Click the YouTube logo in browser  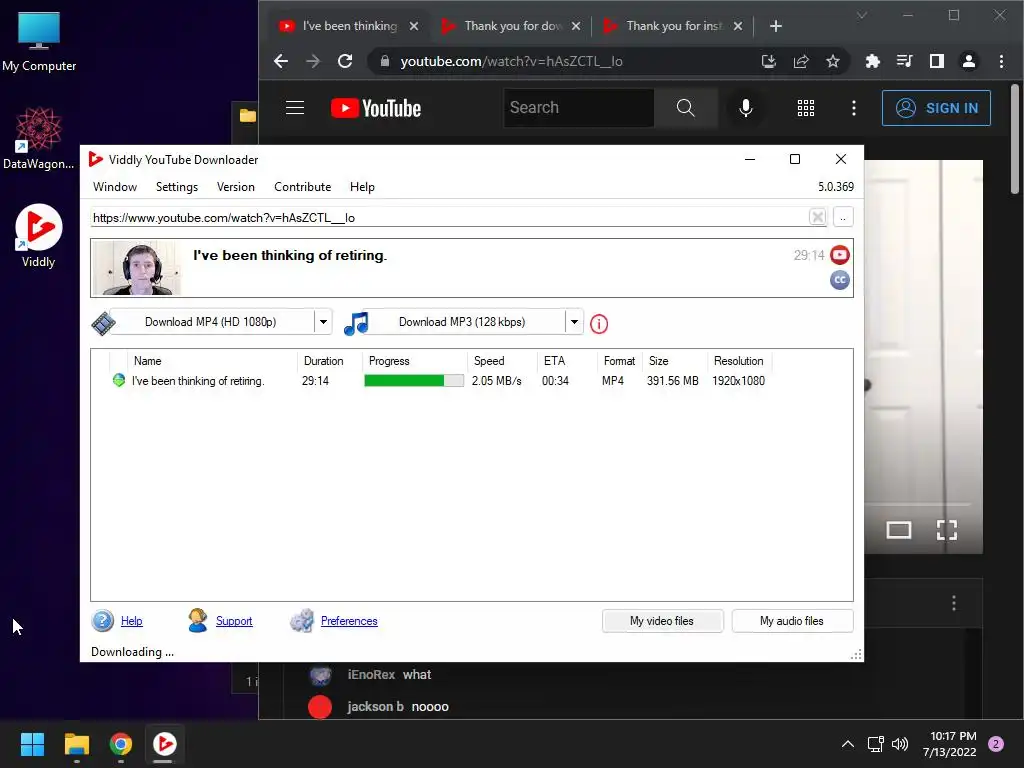pyautogui.click(x=376, y=108)
